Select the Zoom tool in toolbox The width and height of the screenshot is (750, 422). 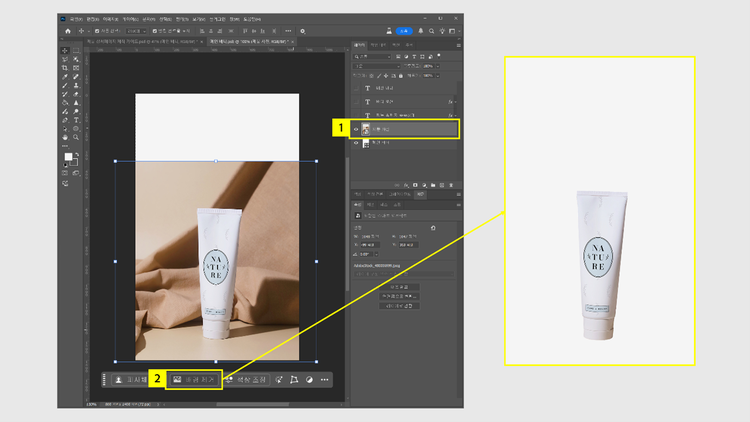click(77, 137)
